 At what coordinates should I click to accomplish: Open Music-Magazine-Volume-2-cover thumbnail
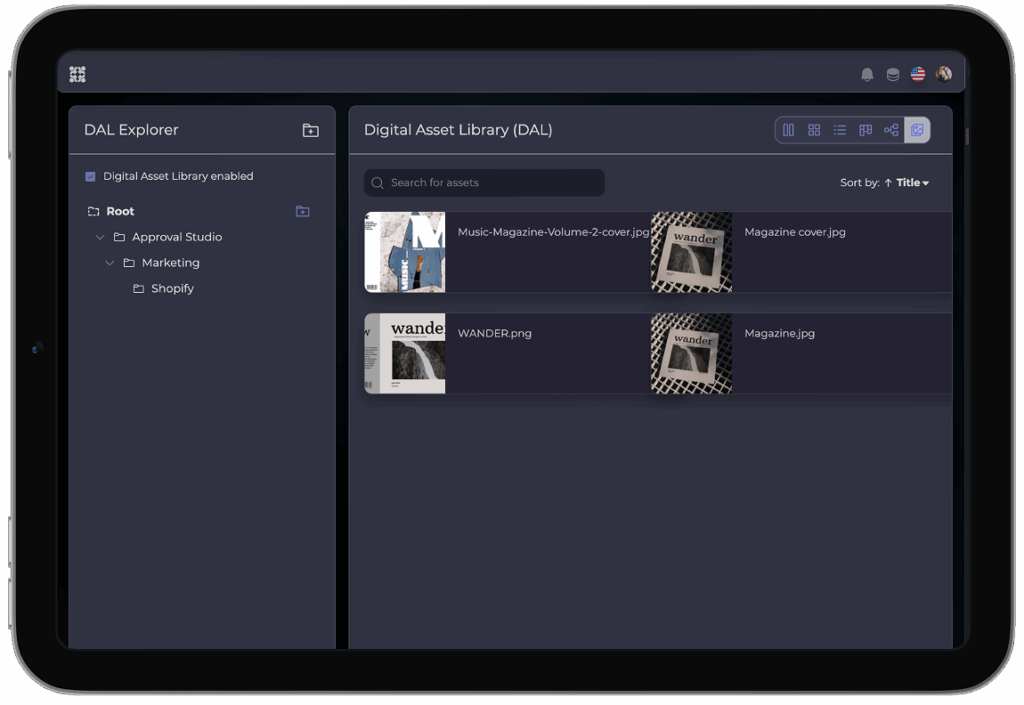pyautogui.click(x=405, y=252)
